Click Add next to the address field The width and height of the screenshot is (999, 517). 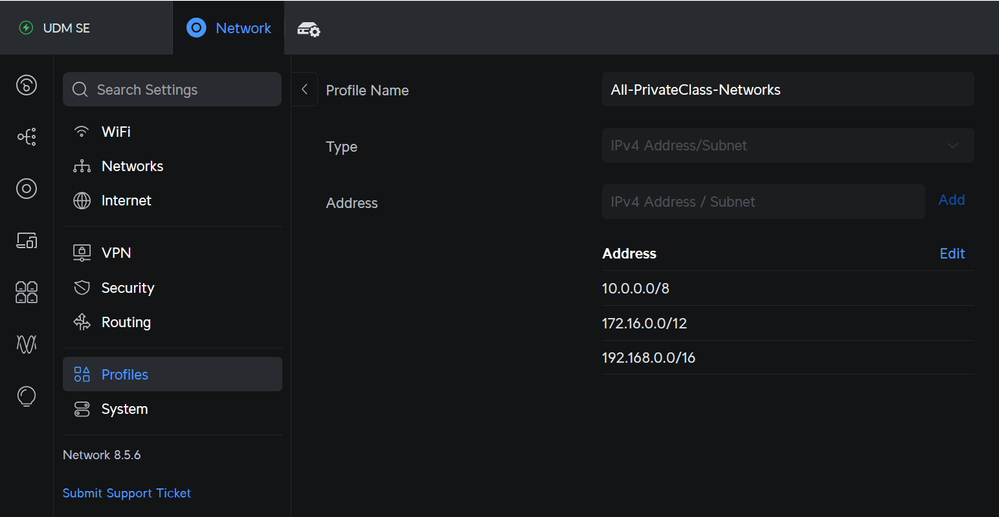[x=951, y=200]
